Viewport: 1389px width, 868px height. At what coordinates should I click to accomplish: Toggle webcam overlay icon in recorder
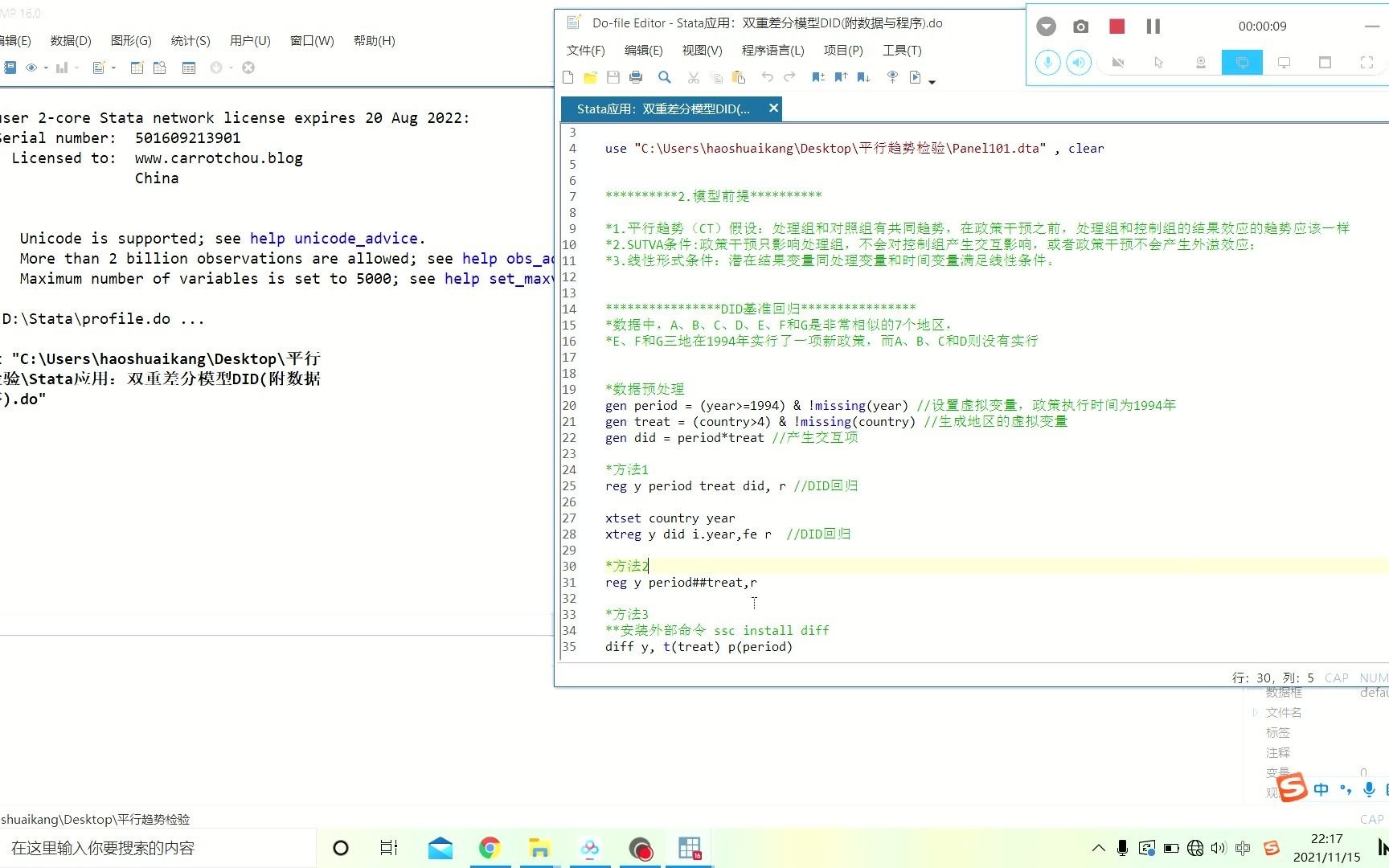(1201, 63)
